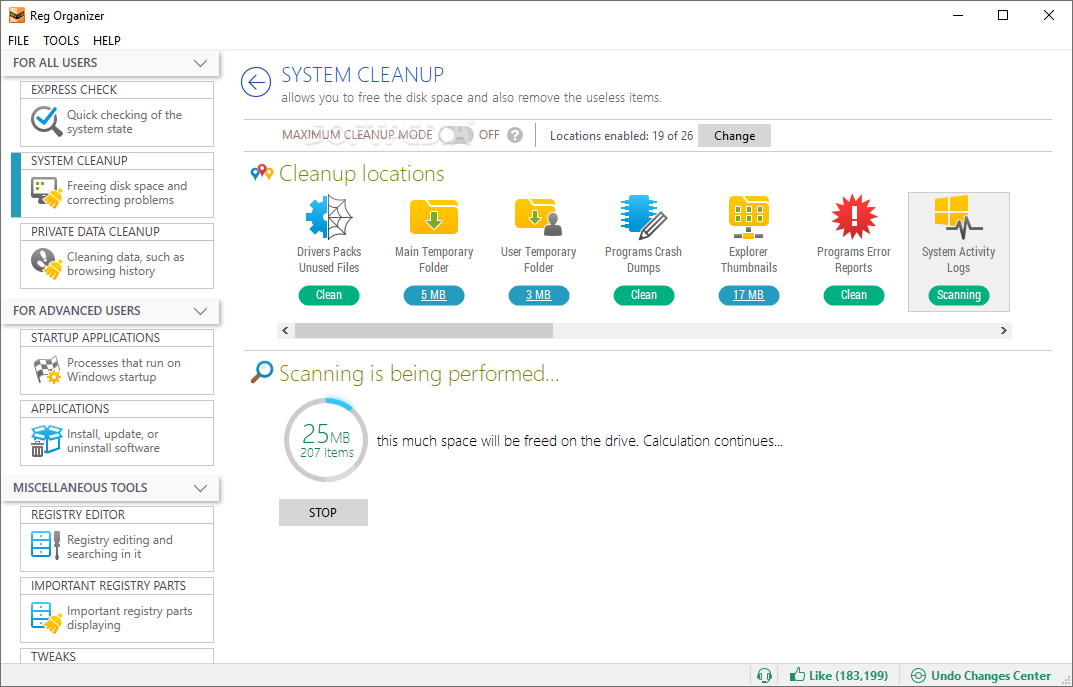Open the Help menu

click(107, 40)
